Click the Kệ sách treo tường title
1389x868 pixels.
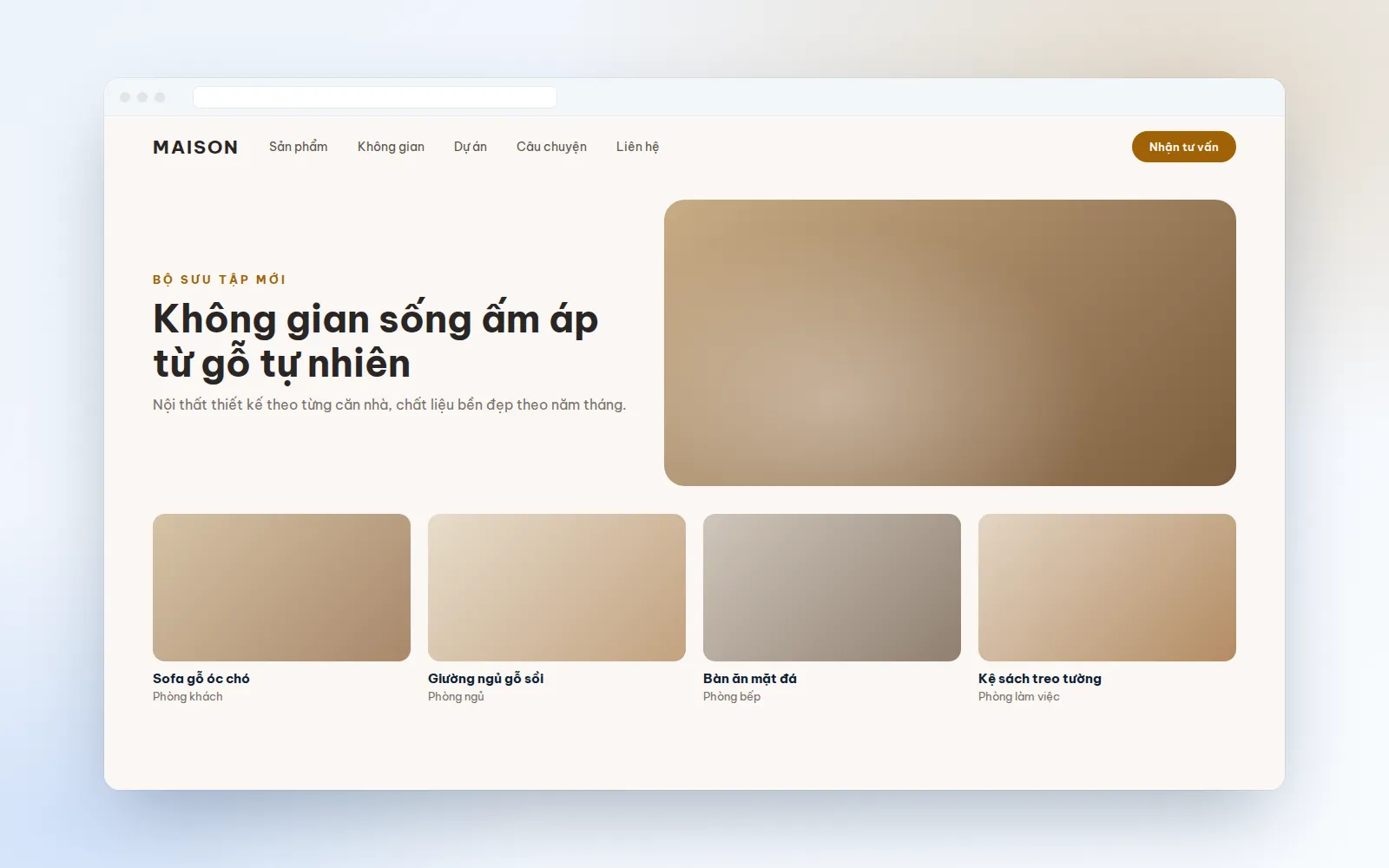pos(1040,679)
